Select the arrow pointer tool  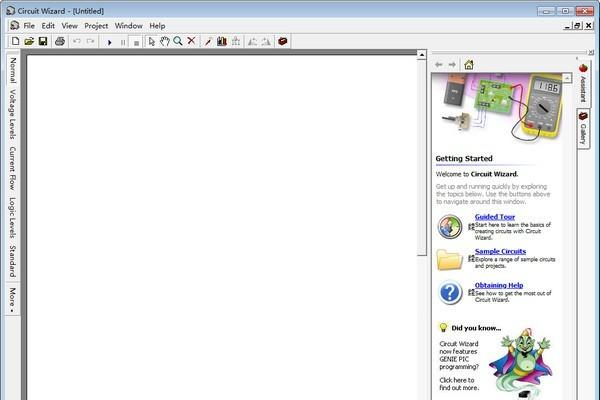(152, 41)
